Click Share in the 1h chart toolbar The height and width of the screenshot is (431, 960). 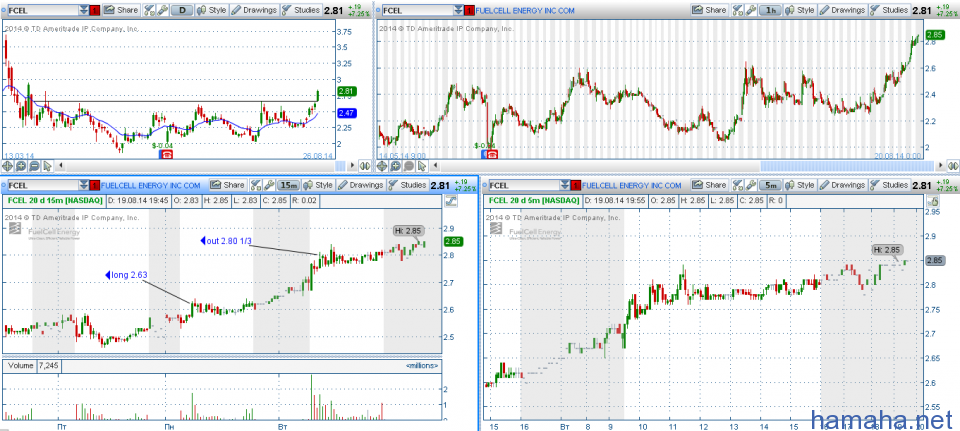pos(709,10)
